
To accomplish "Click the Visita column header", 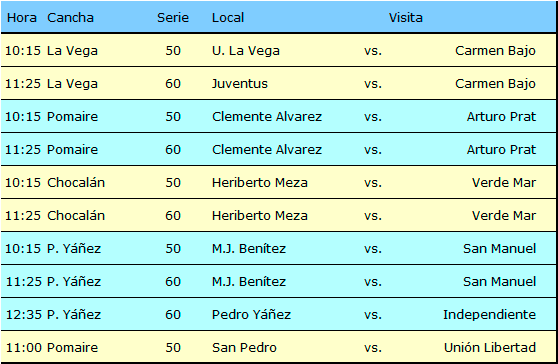I will 405,17.
